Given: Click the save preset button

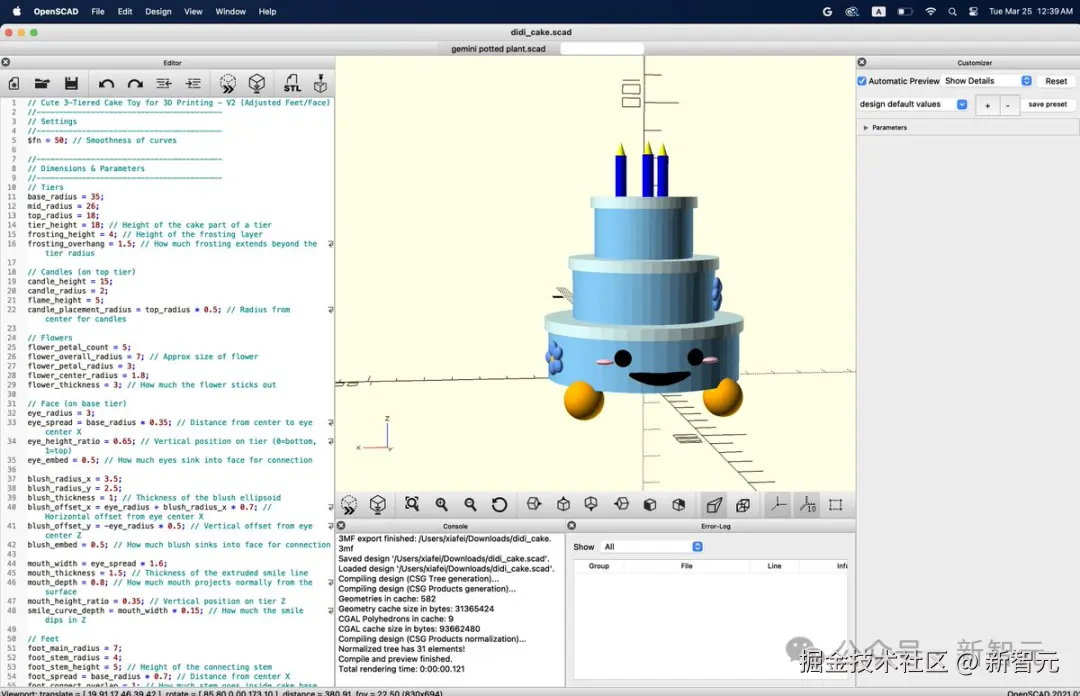Looking at the screenshot, I should coord(1047,105).
